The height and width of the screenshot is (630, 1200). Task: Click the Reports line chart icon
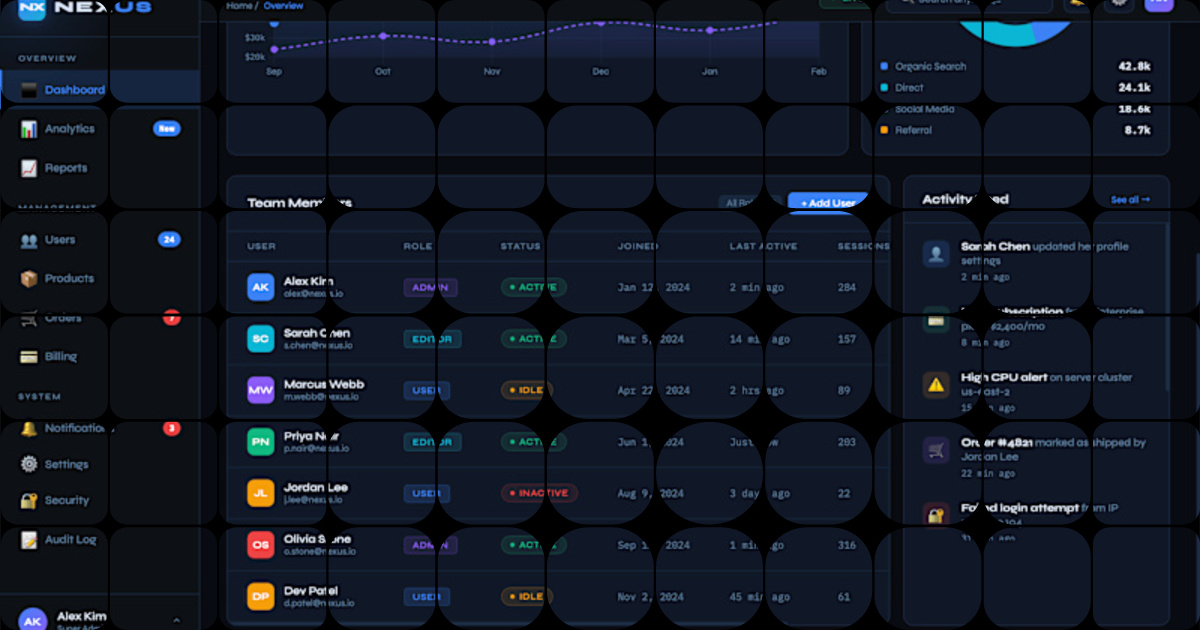tap(29, 168)
